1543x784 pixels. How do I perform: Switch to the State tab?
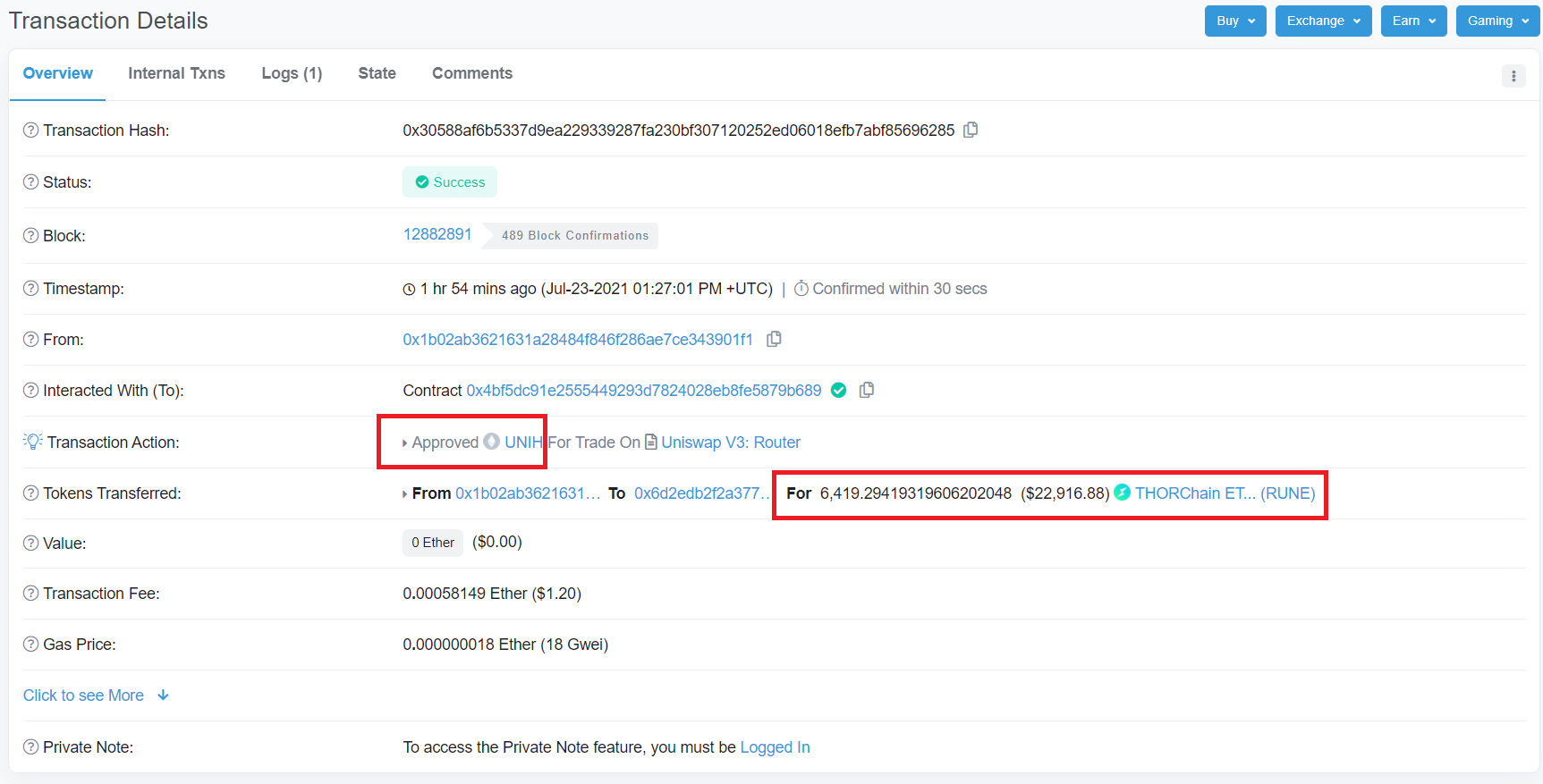click(x=377, y=73)
